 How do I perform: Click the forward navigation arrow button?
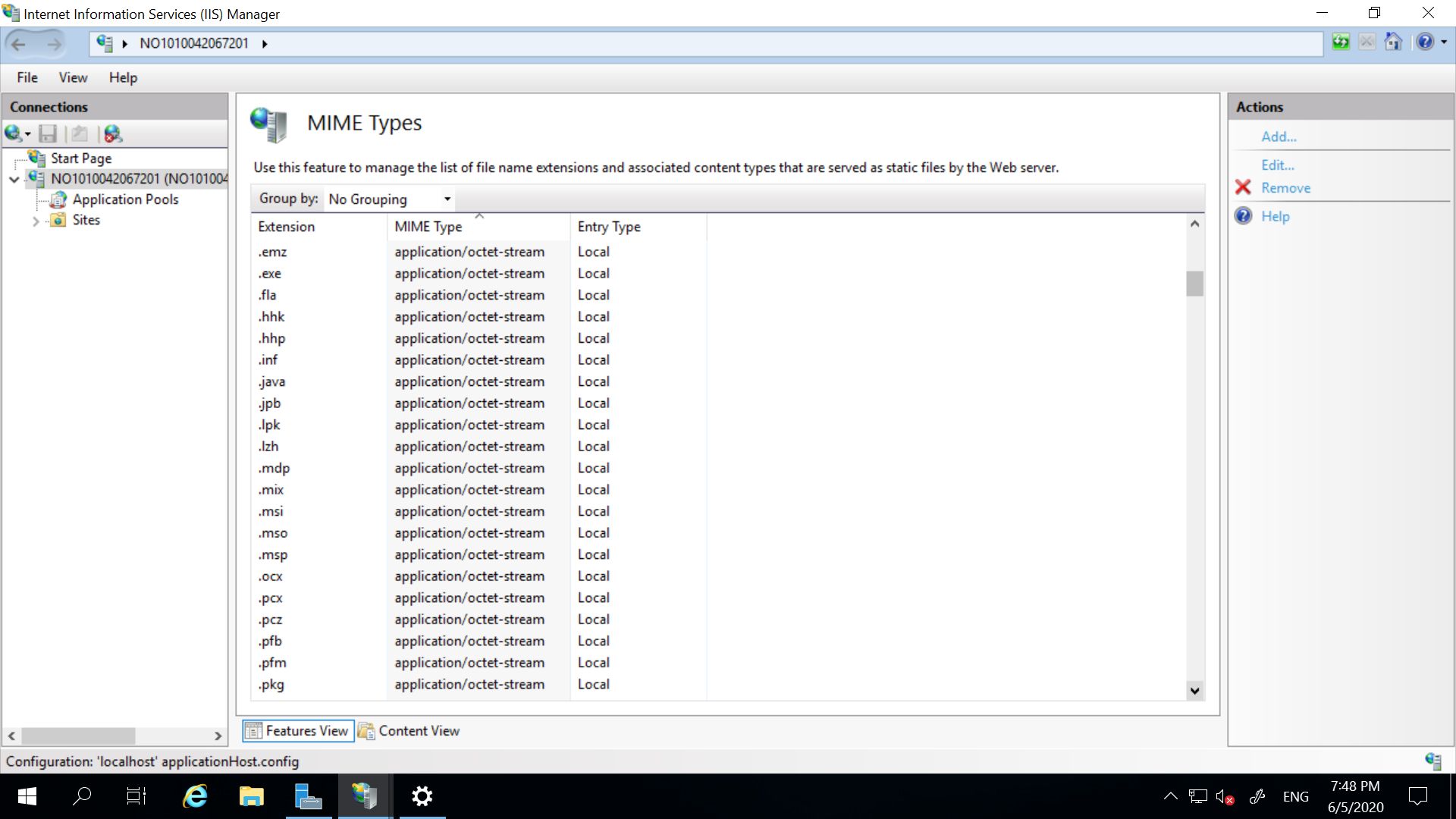[x=53, y=43]
